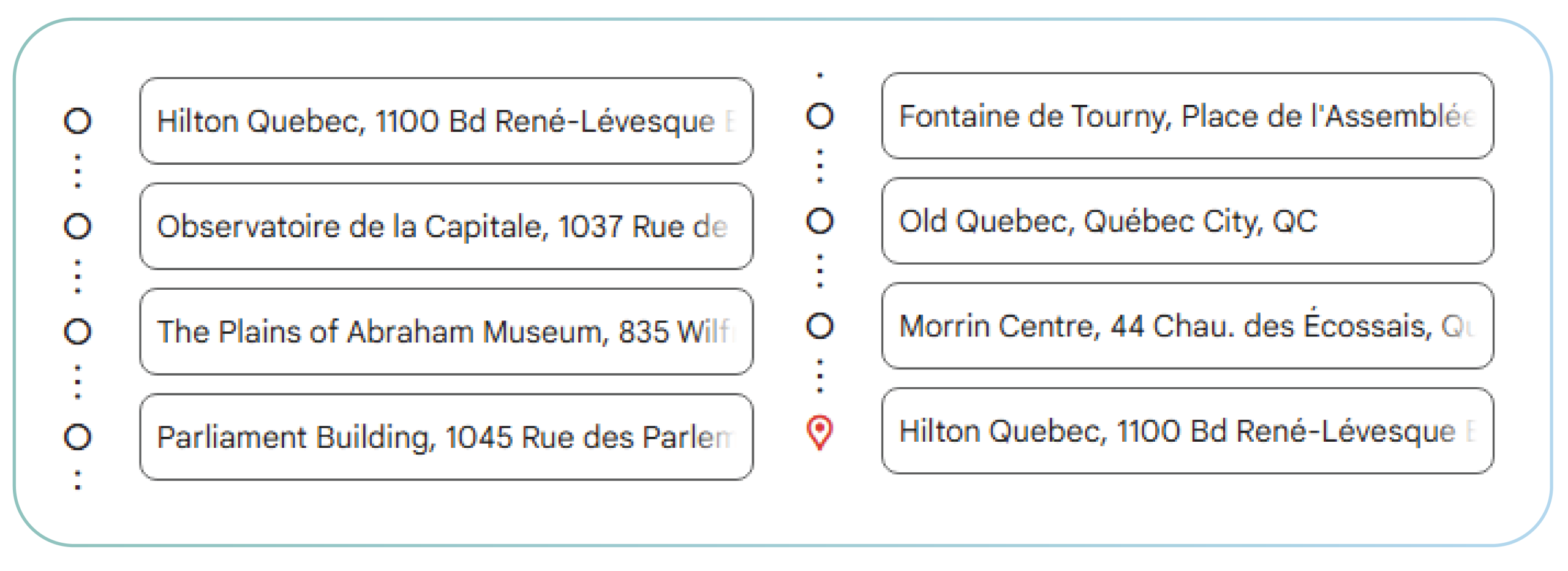
Task: Click dotted connector between Morrin Centre and red pin
Action: point(820,377)
